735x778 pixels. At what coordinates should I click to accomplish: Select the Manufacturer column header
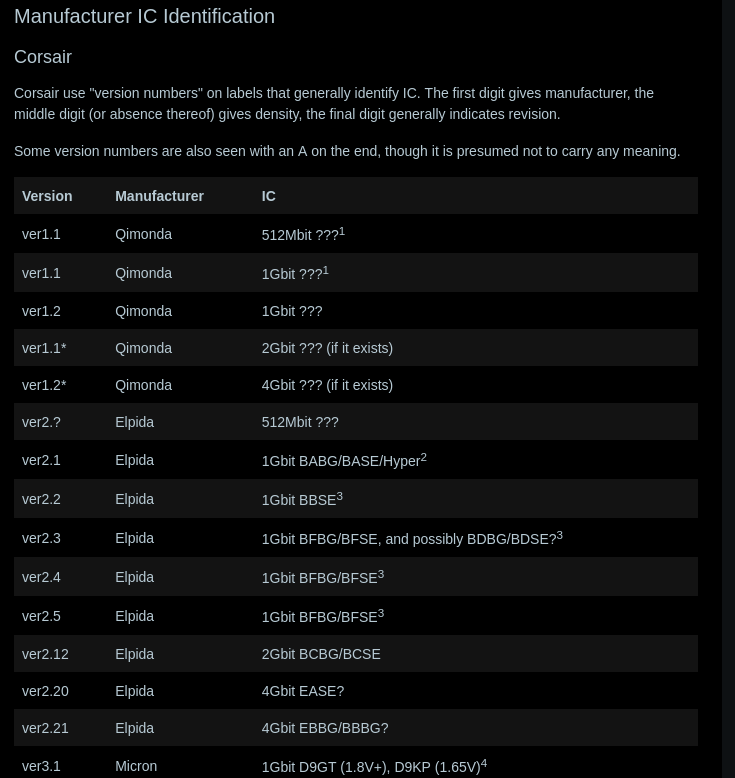click(159, 196)
